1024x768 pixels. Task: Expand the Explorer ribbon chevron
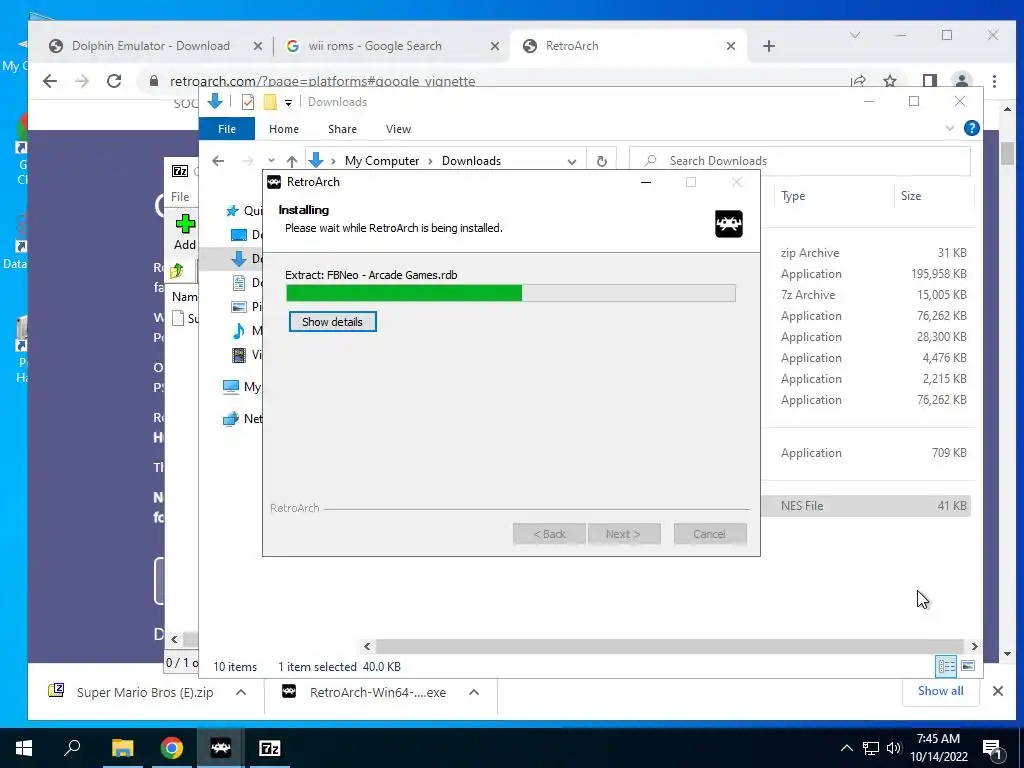(950, 129)
